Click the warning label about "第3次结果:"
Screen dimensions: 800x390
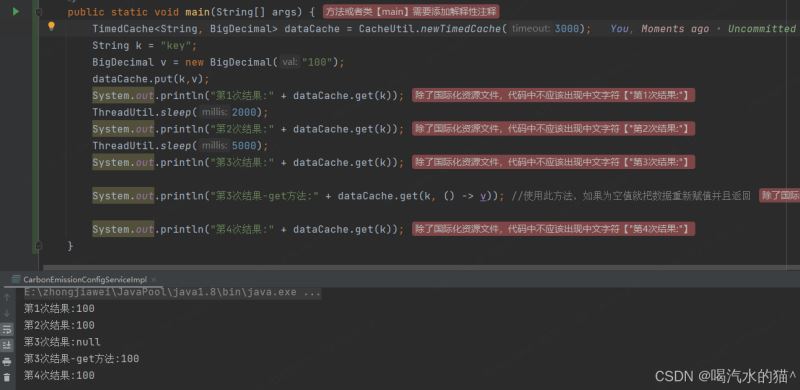[554, 162]
